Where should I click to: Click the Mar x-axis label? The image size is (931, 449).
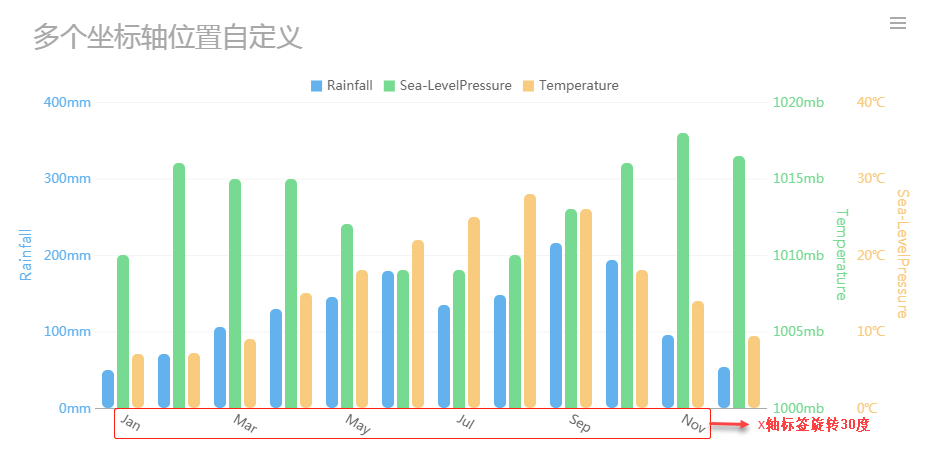tap(245, 424)
